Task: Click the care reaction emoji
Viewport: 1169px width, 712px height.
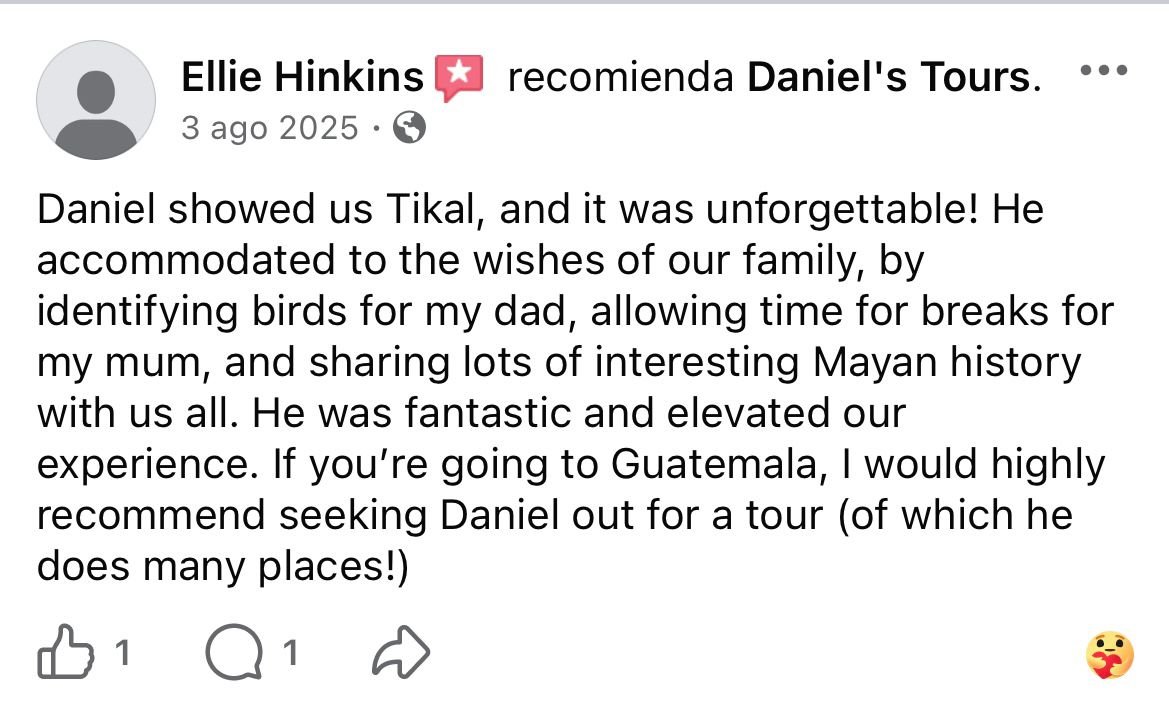Action: pyautogui.click(x=1109, y=656)
